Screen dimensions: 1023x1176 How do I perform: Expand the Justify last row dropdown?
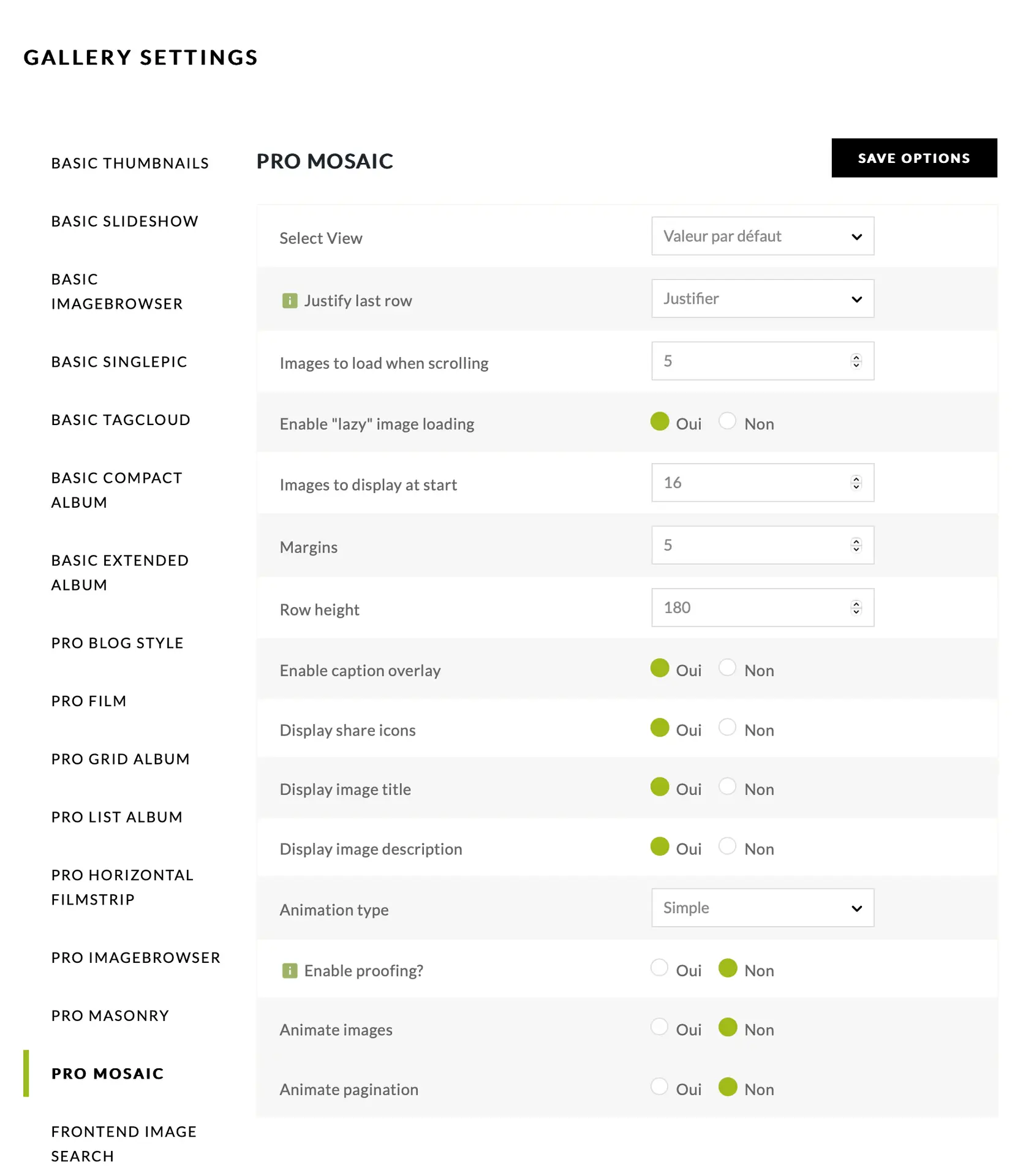(762, 299)
